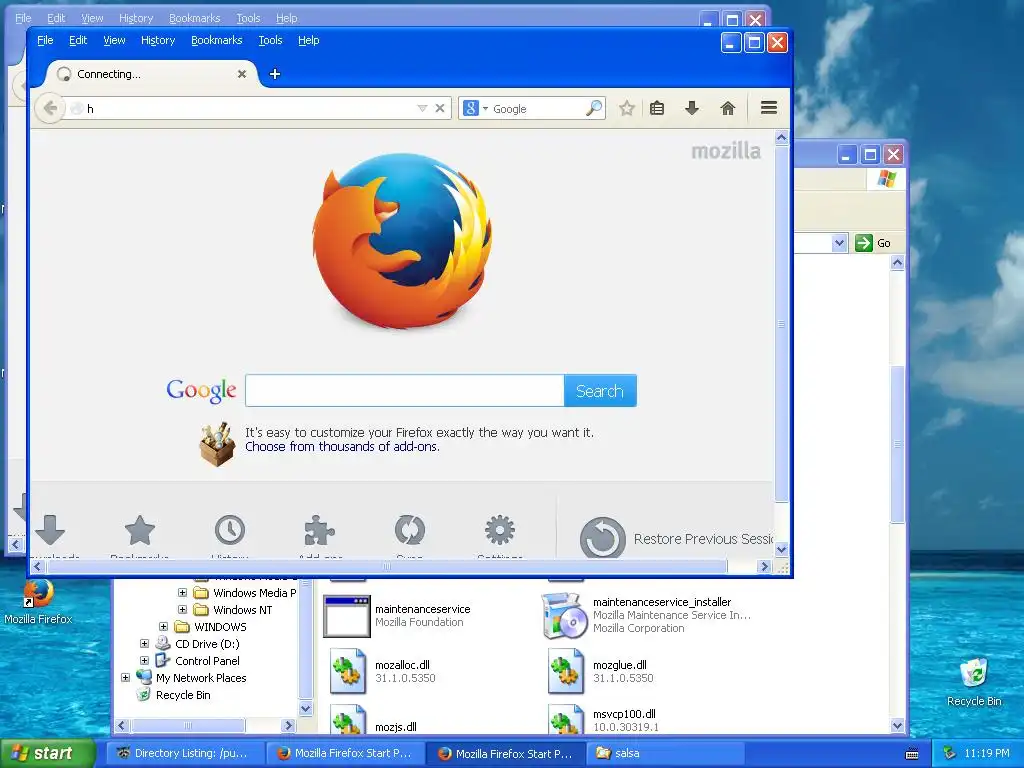Follow Choose from thousands of add-ons link
The width and height of the screenshot is (1024, 768).
click(342, 447)
